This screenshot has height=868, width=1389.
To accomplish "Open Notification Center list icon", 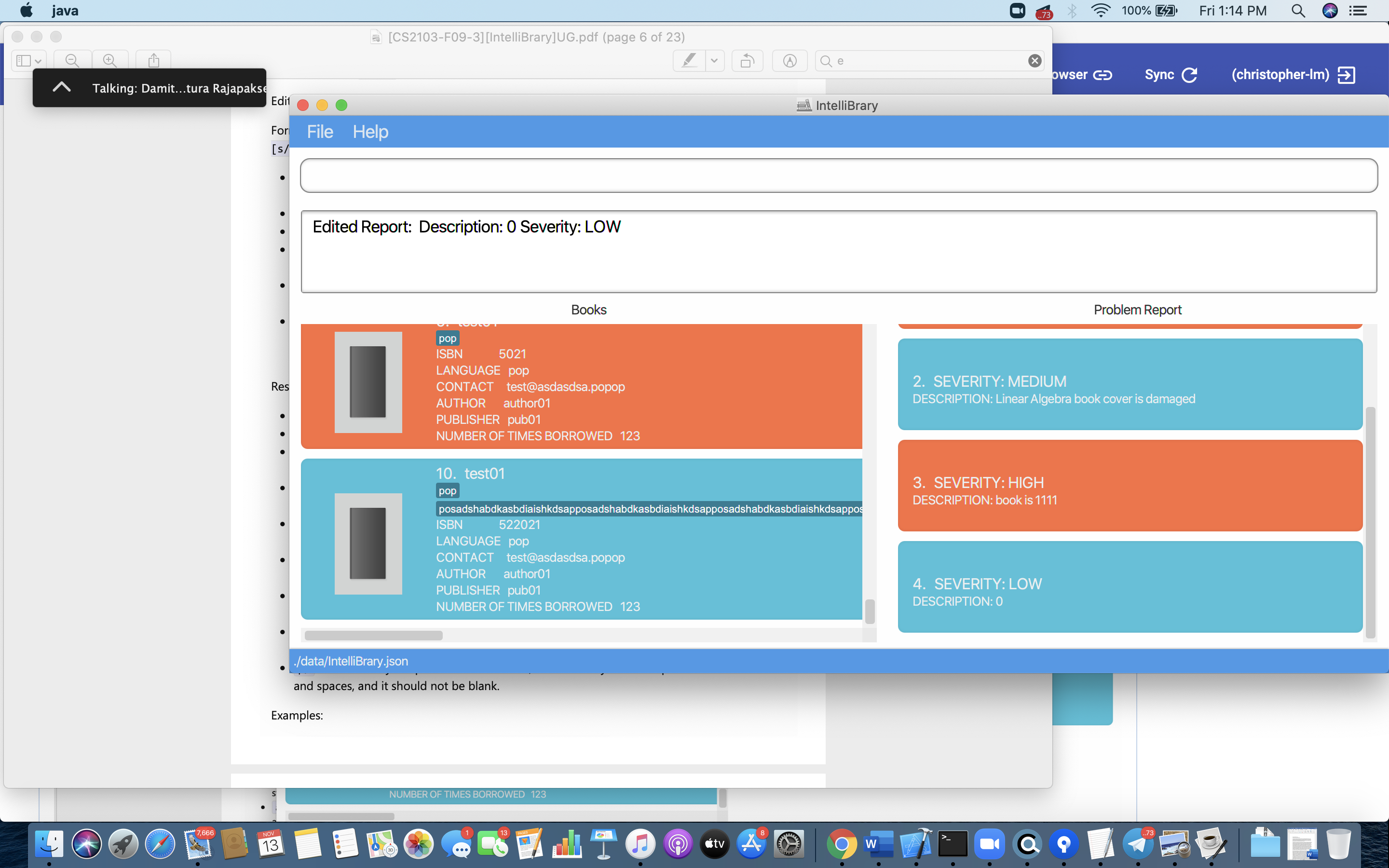I will pyautogui.click(x=1358, y=10).
